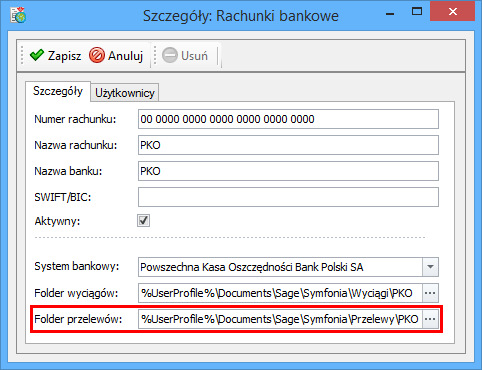Click the Nazwa rachunku text field
The height and width of the screenshot is (370, 482).
point(288,145)
